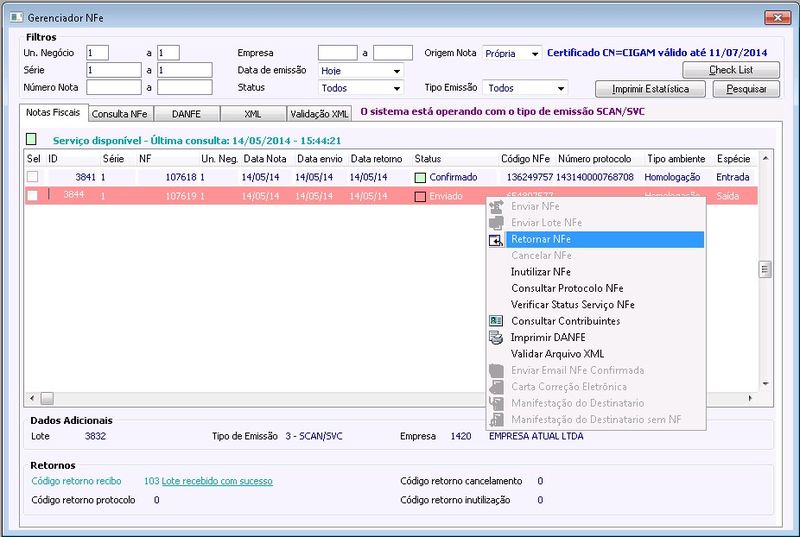800x537 pixels.
Task: Click the Carta Correção Eletrônica icon
Action: click(x=496, y=387)
